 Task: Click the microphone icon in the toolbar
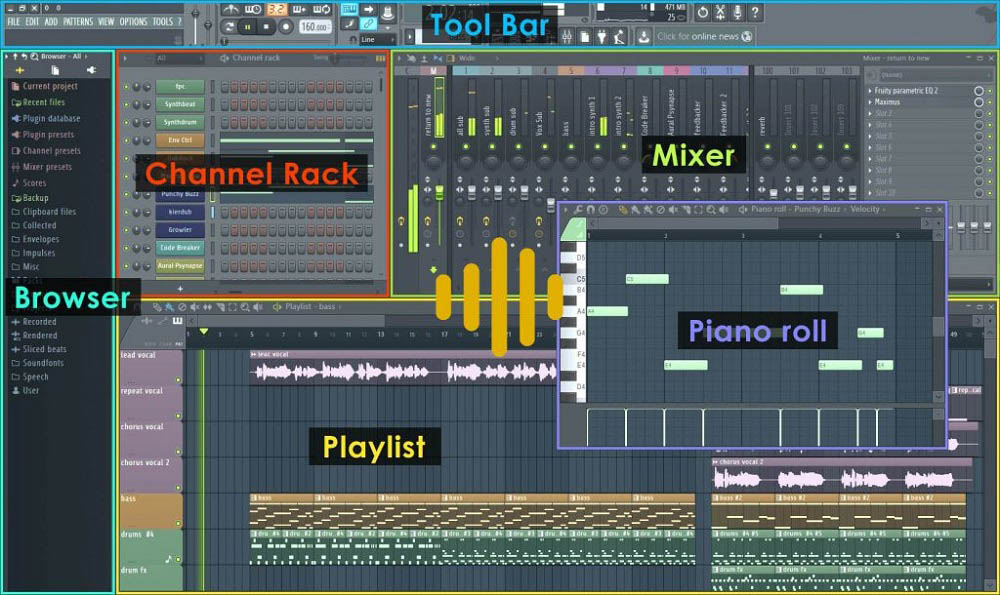[x=738, y=12]
